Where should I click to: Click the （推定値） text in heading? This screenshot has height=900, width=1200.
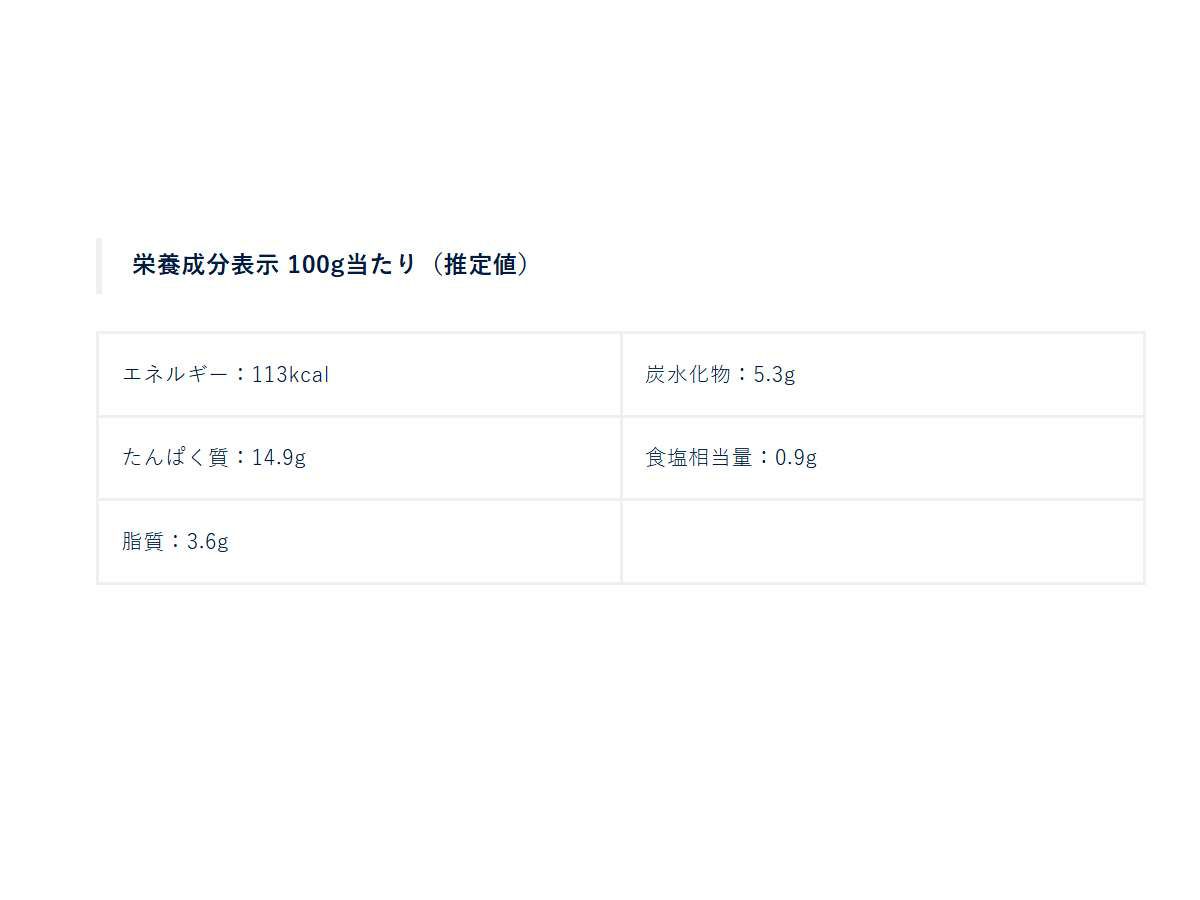(480, 265)
